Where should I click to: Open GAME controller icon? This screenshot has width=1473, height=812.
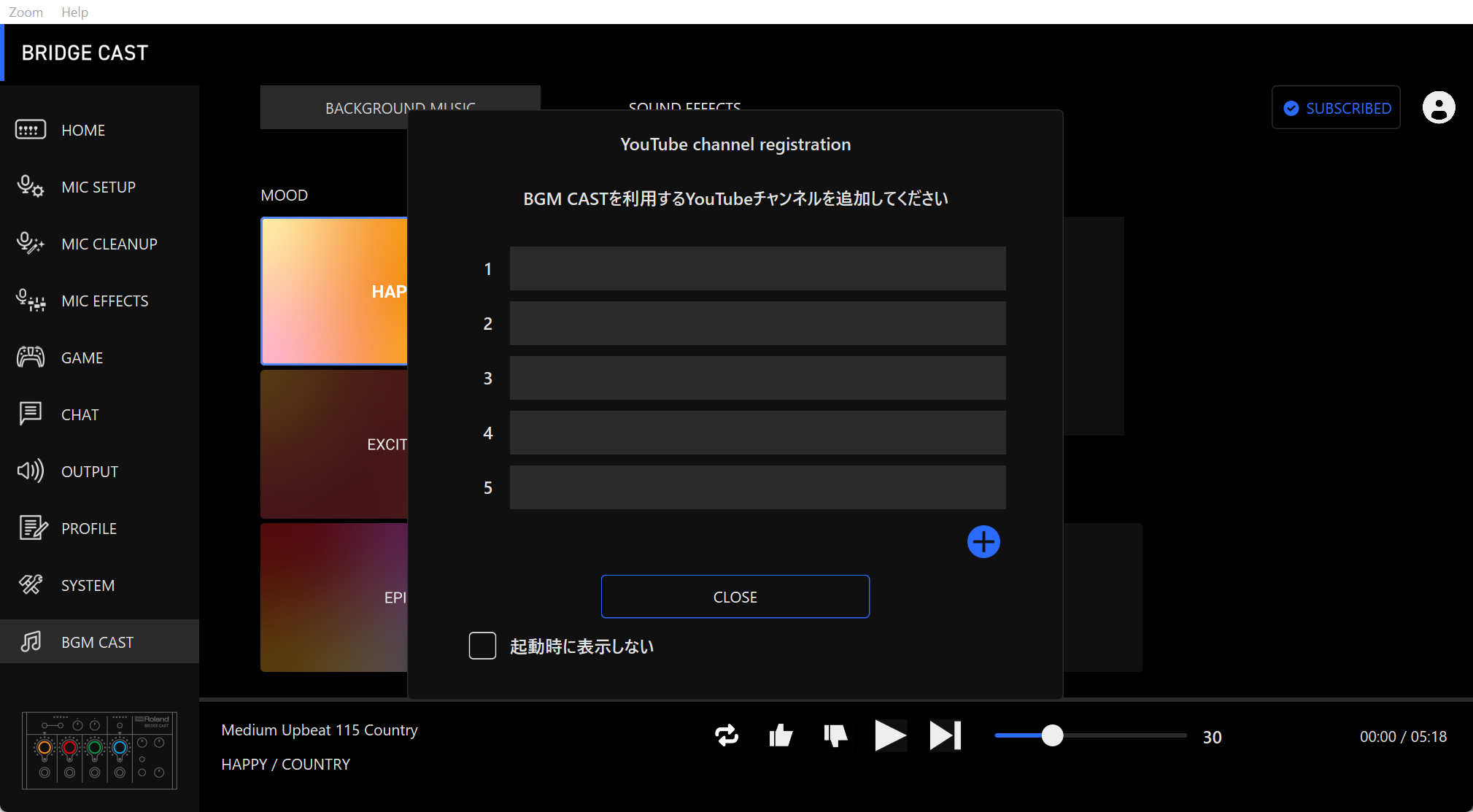(31, 357)
